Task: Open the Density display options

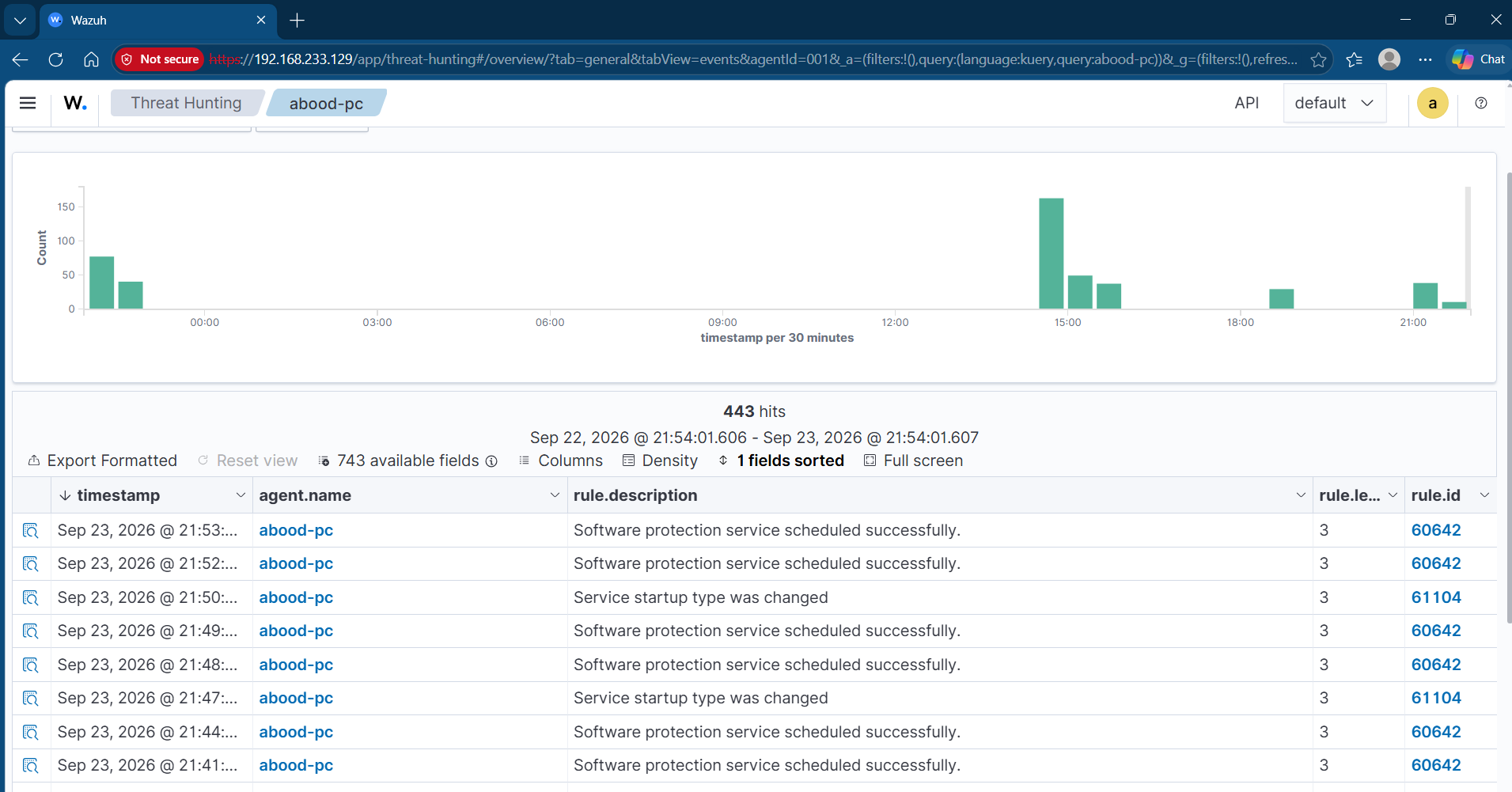Action: [661, 460]
